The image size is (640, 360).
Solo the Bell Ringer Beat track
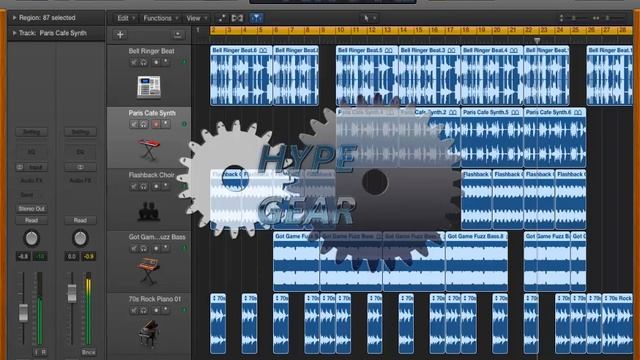[x=144, y=62]
